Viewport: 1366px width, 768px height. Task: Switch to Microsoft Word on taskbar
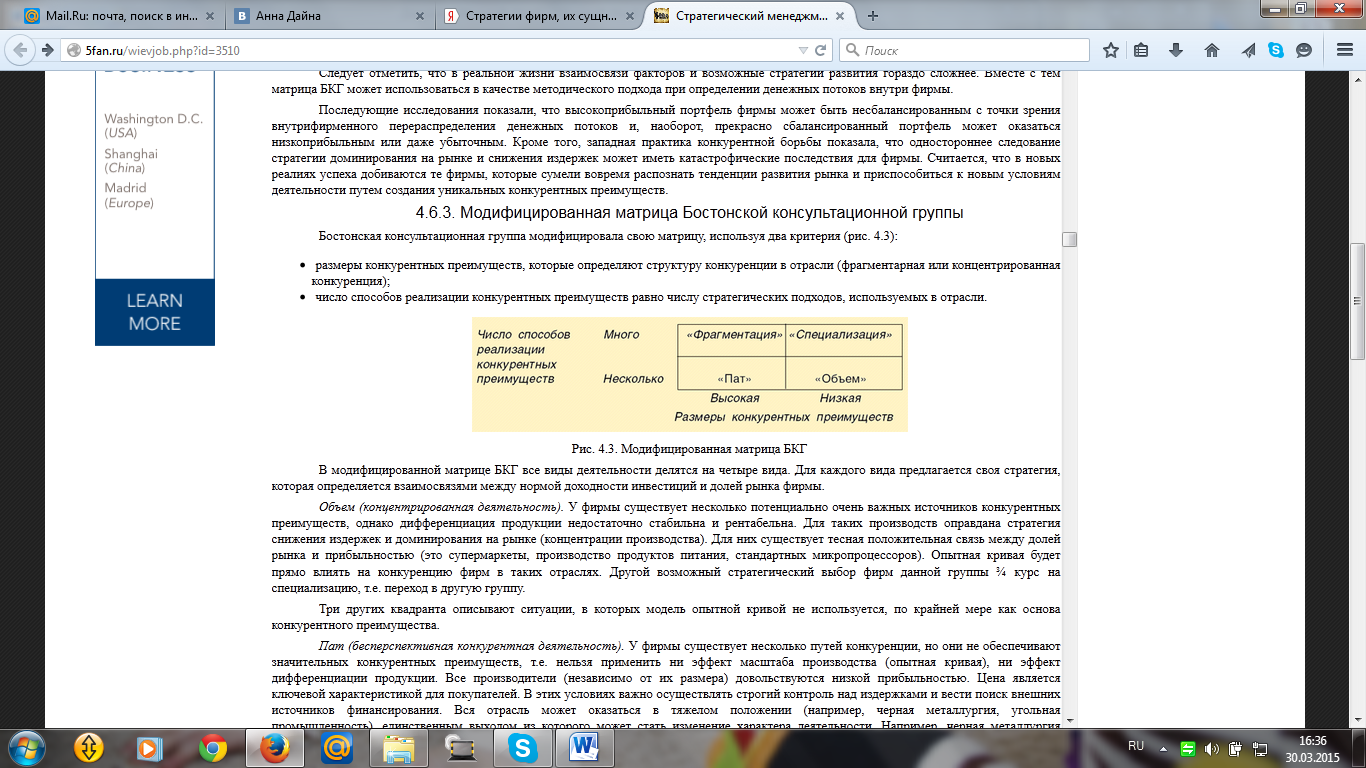pyautogui.click(x=583, y=747)
